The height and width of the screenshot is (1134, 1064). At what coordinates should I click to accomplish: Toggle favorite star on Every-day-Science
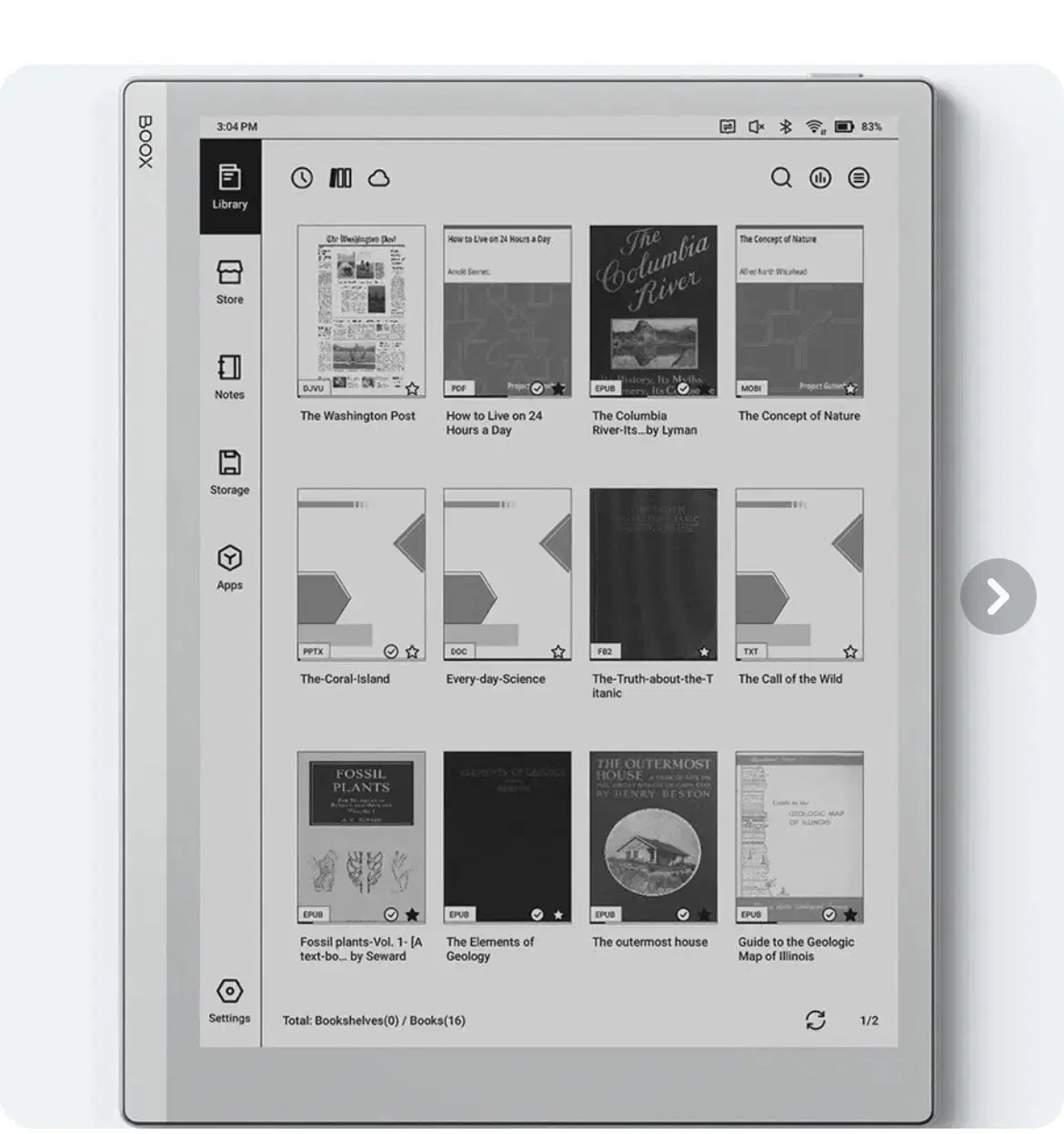click(x=558, y=652)
